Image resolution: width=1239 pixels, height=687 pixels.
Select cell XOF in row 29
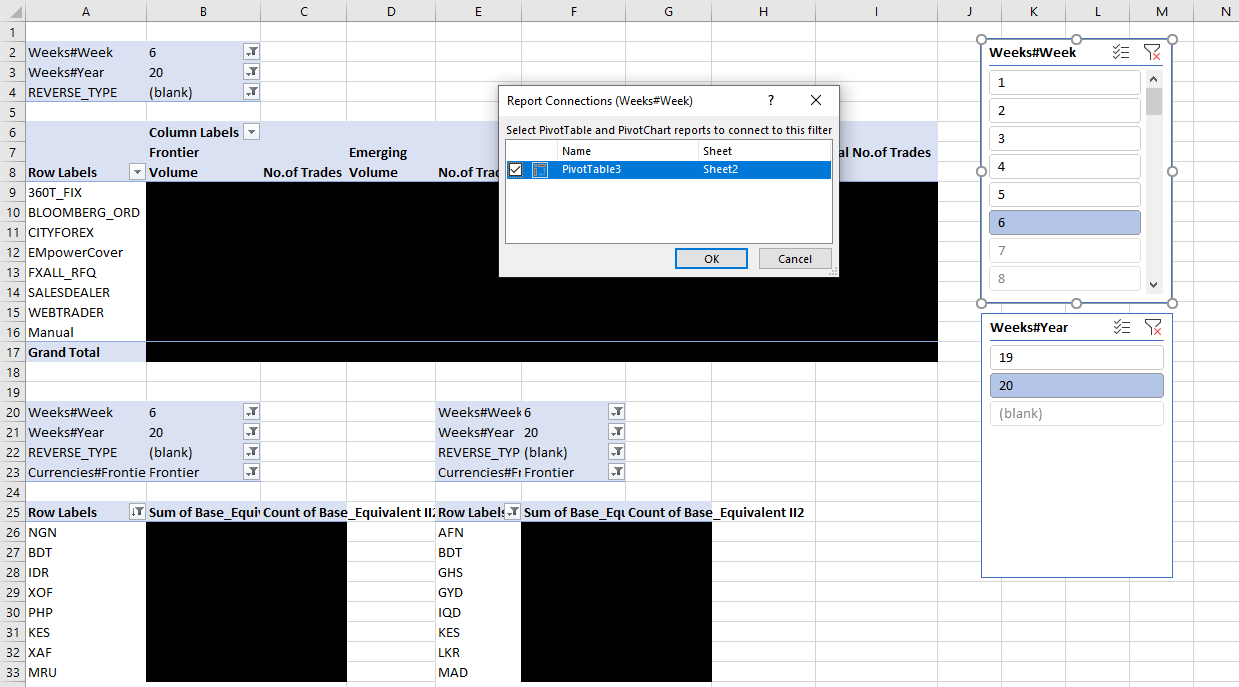click(85, 592)
